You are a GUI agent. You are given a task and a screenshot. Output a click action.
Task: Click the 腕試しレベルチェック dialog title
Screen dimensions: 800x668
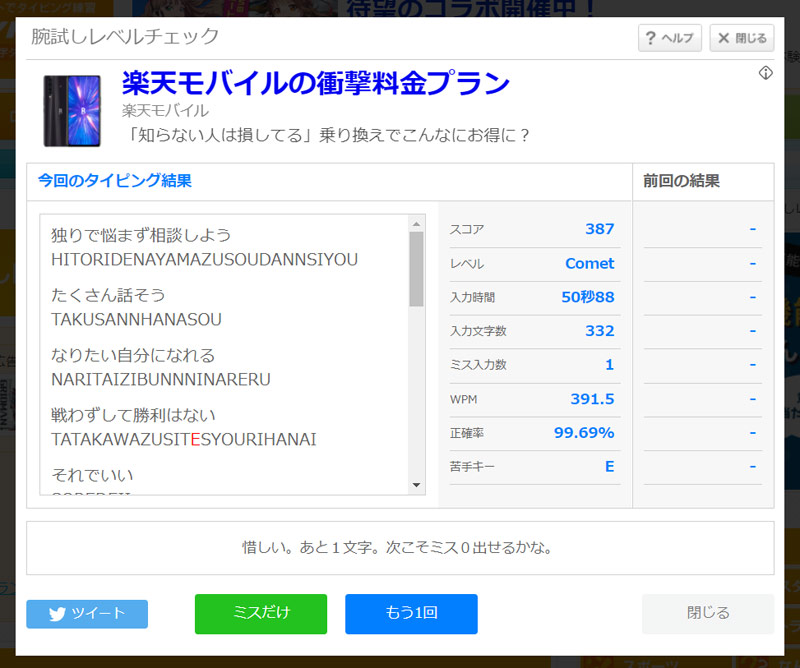pos(125,37)
